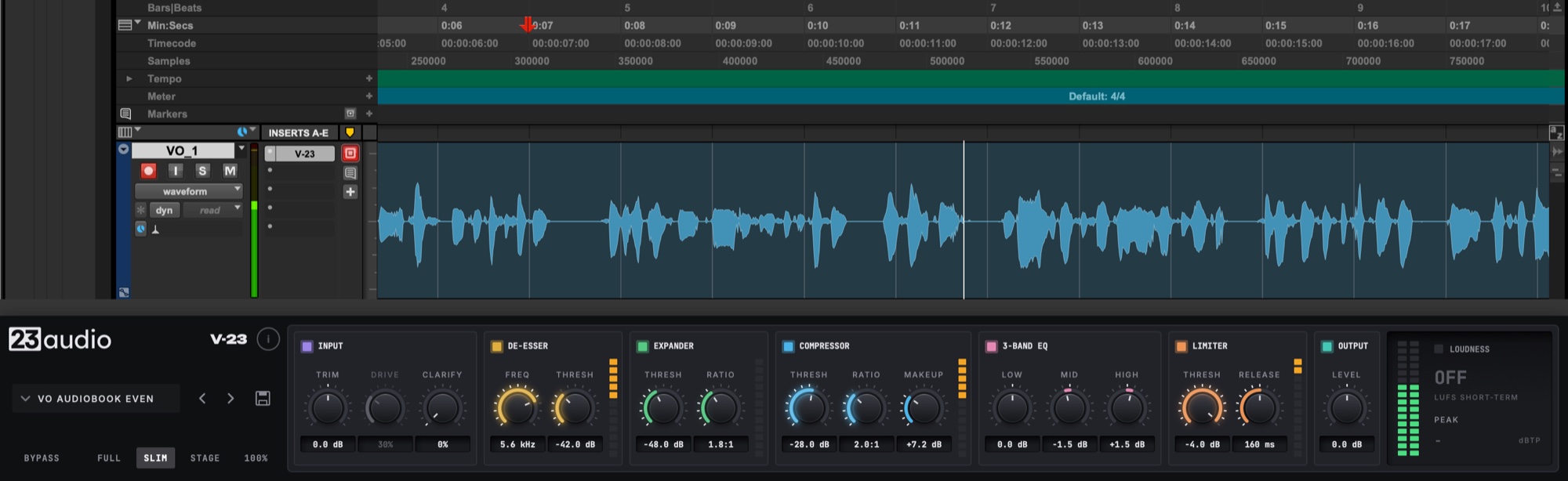Click the BYPASS button
The height and width of the screenshot is (481, 1568).
42,457
